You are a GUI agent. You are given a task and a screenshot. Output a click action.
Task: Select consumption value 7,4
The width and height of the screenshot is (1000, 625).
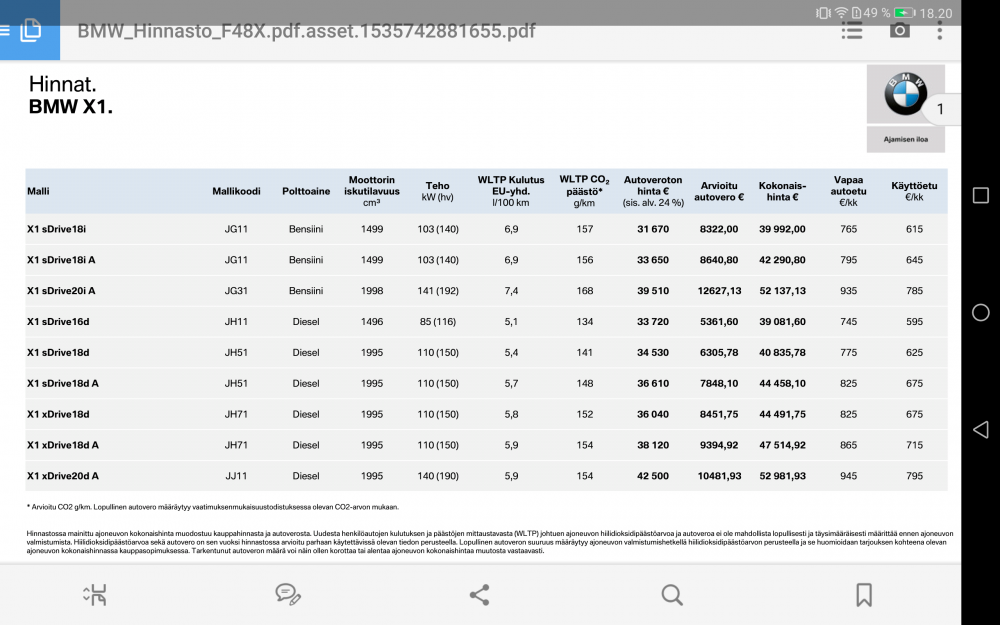[x=511, y=291]
